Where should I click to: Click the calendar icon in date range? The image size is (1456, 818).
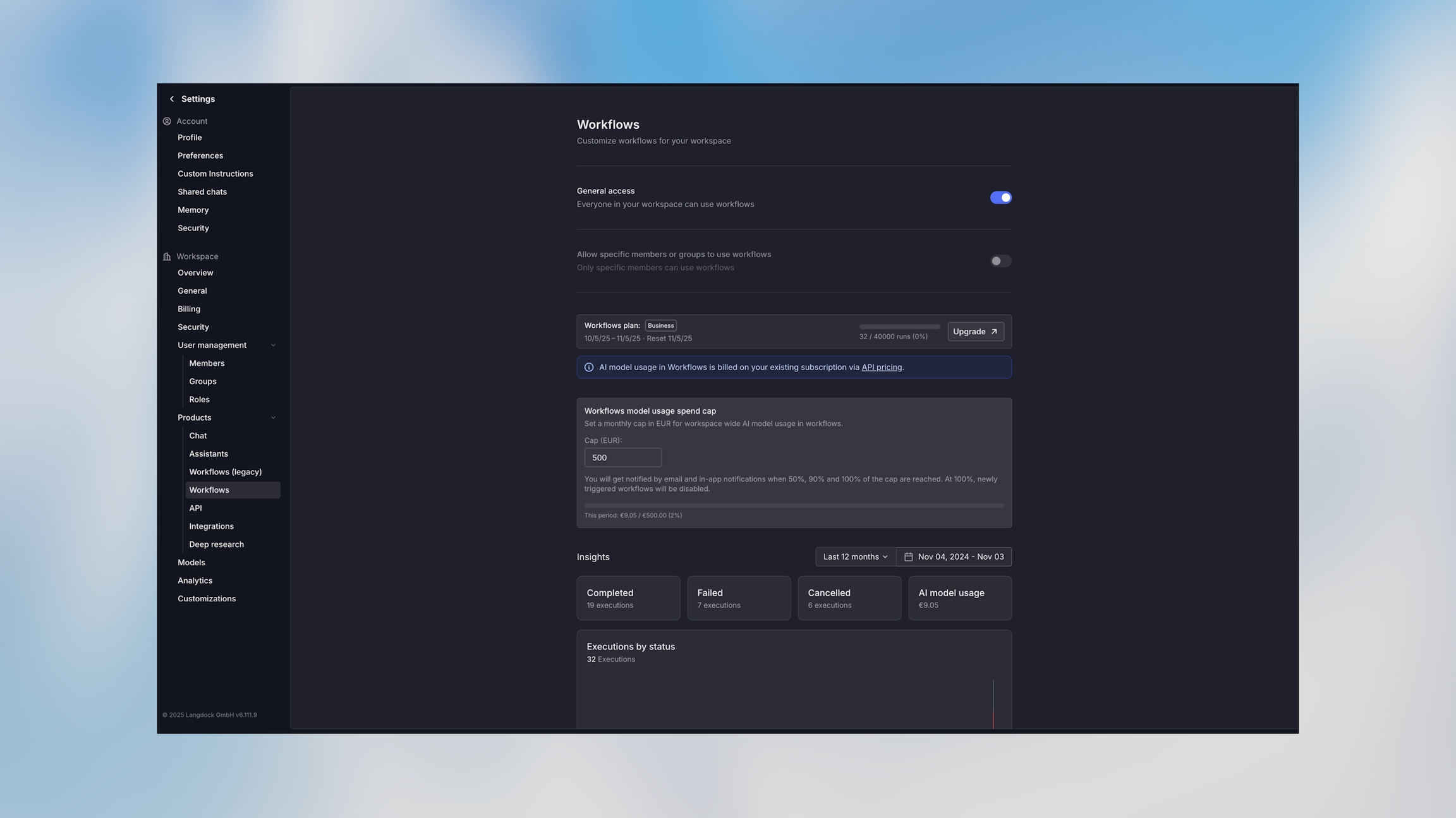click(908, 557)
